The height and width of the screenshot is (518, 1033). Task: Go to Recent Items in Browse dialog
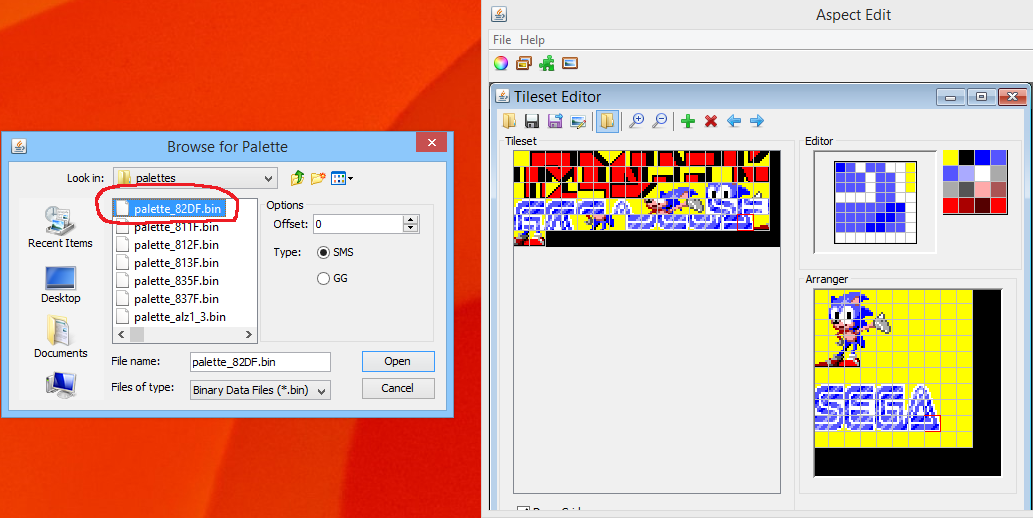pos(60,227)
